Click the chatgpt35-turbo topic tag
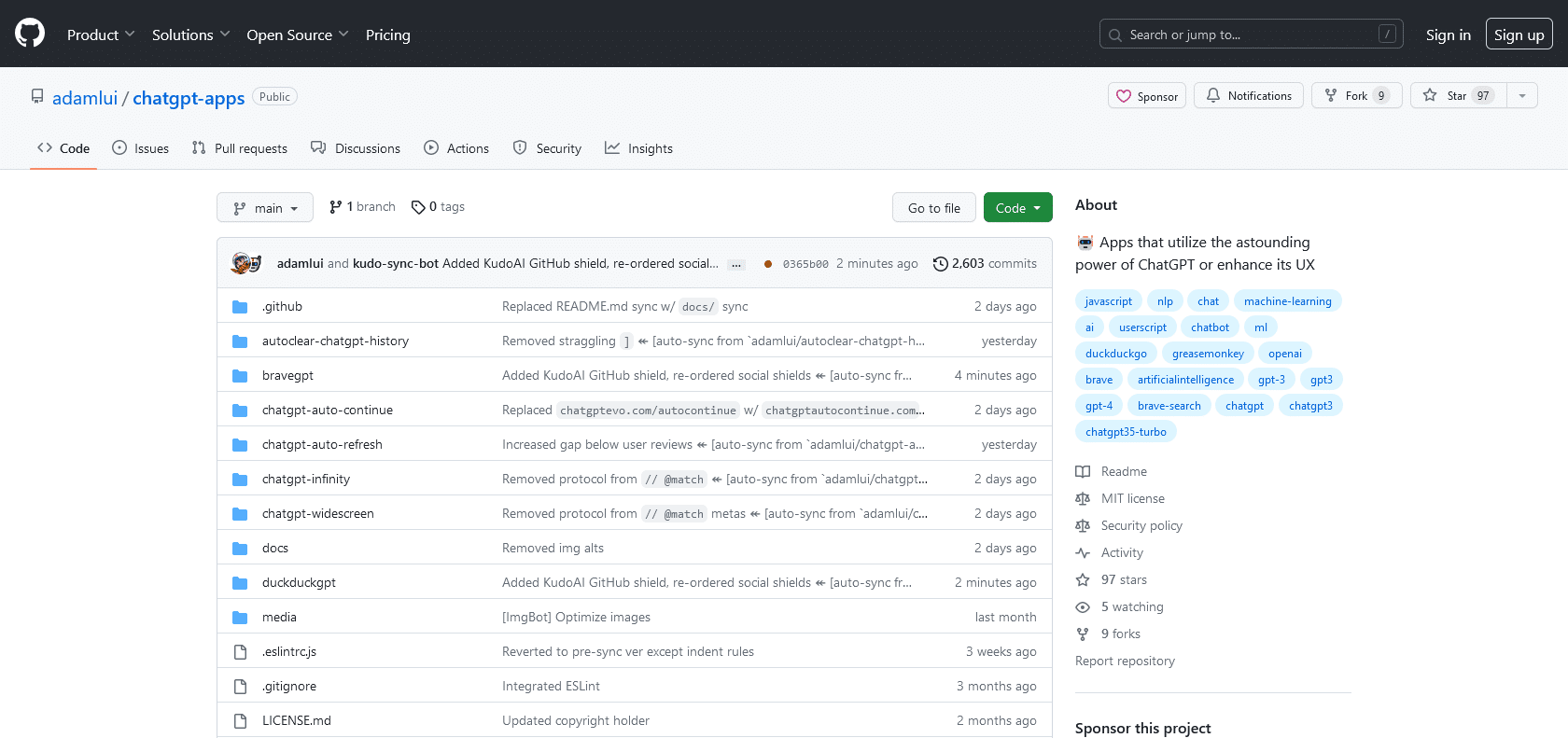Image resolution: width=1568 pixels, height=738 pixels. (1126, 432)
